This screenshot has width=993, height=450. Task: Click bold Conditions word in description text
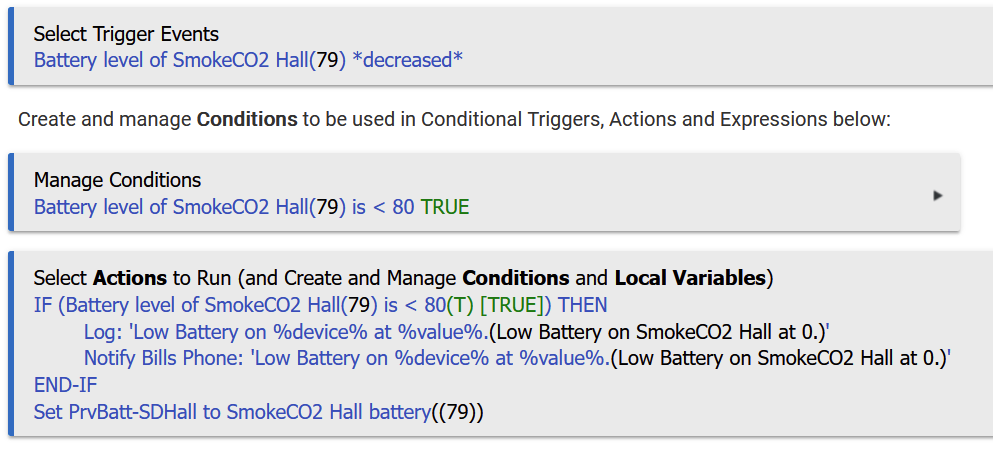pos(247,119)
